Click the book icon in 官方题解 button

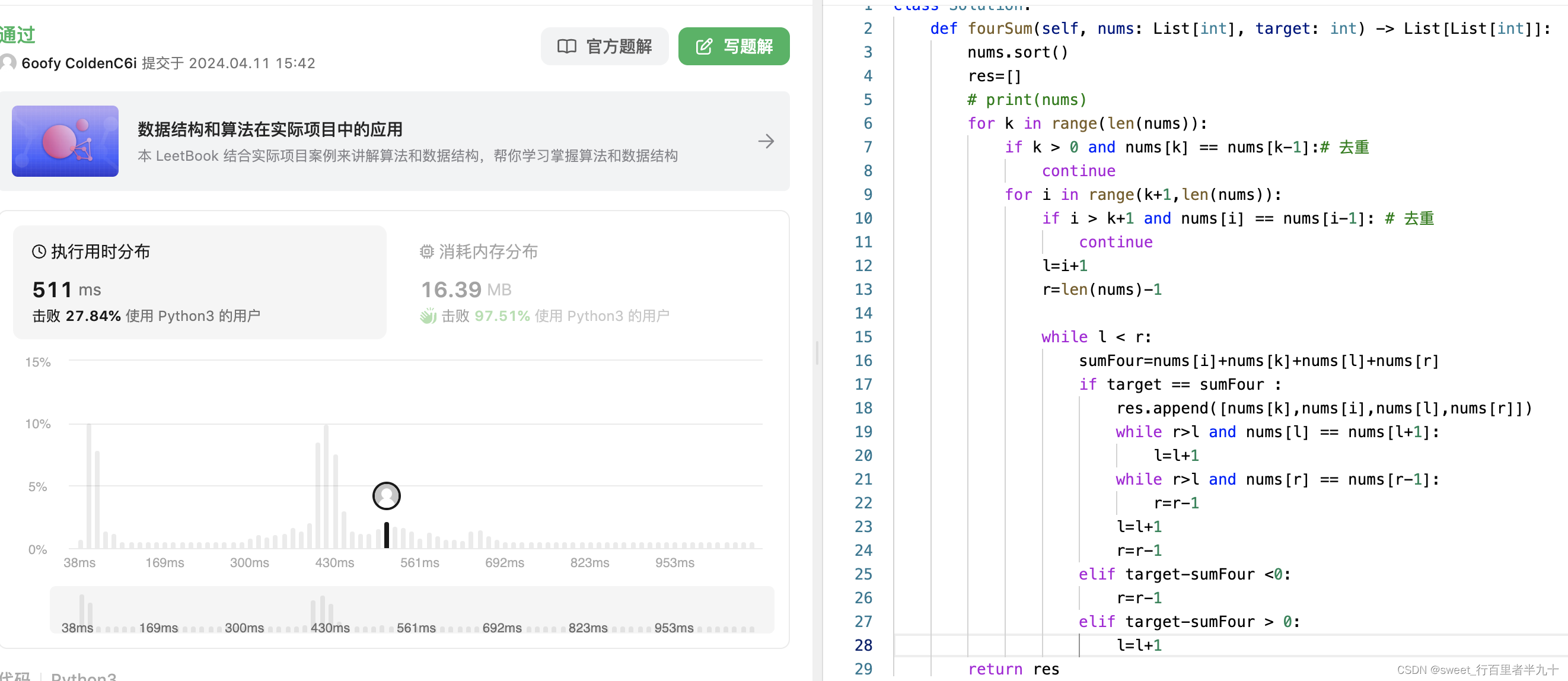point(566,46)
